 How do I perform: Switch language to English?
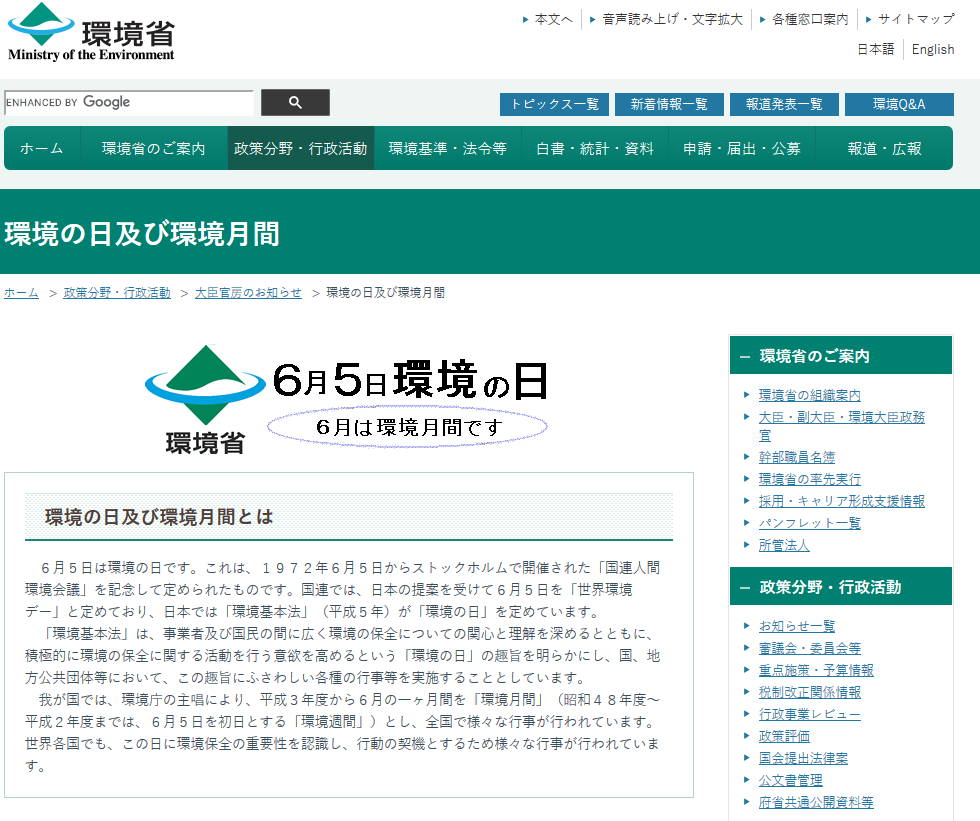point(932,49)
